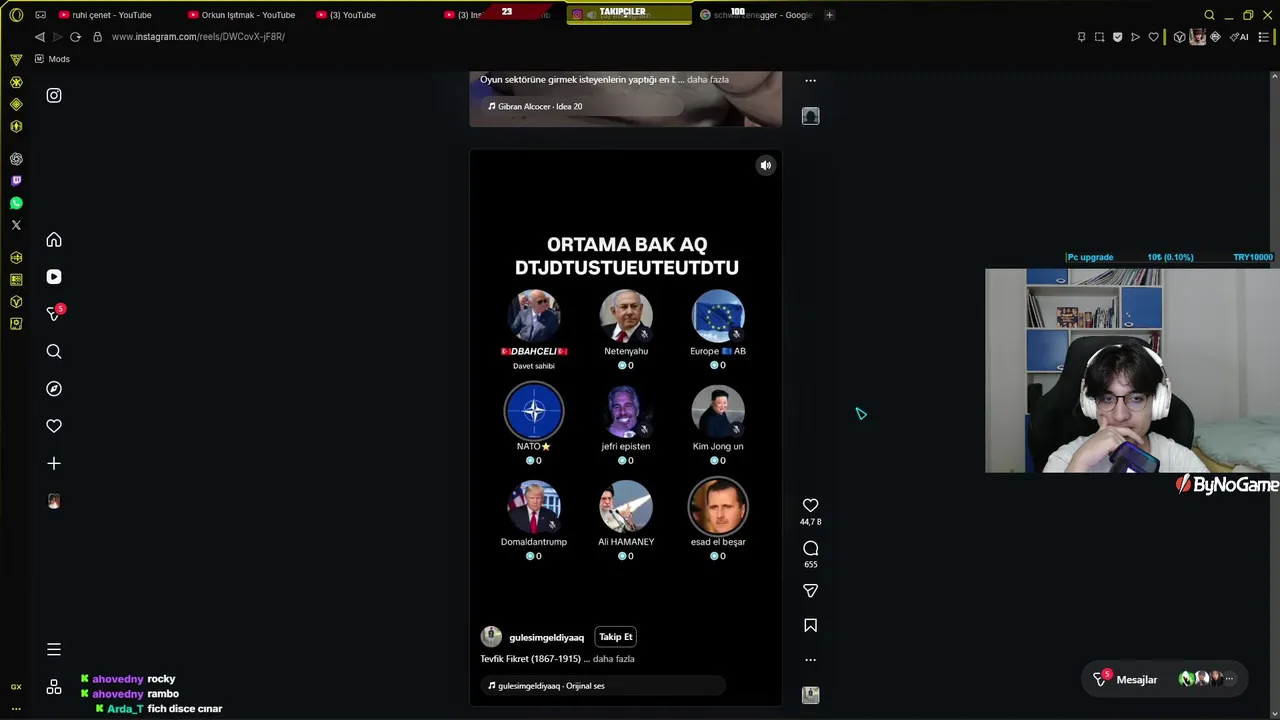Viewport: 1280px width, 720px height.
Task: Open workspaces icon beside Opera logo
Action: 41,15
